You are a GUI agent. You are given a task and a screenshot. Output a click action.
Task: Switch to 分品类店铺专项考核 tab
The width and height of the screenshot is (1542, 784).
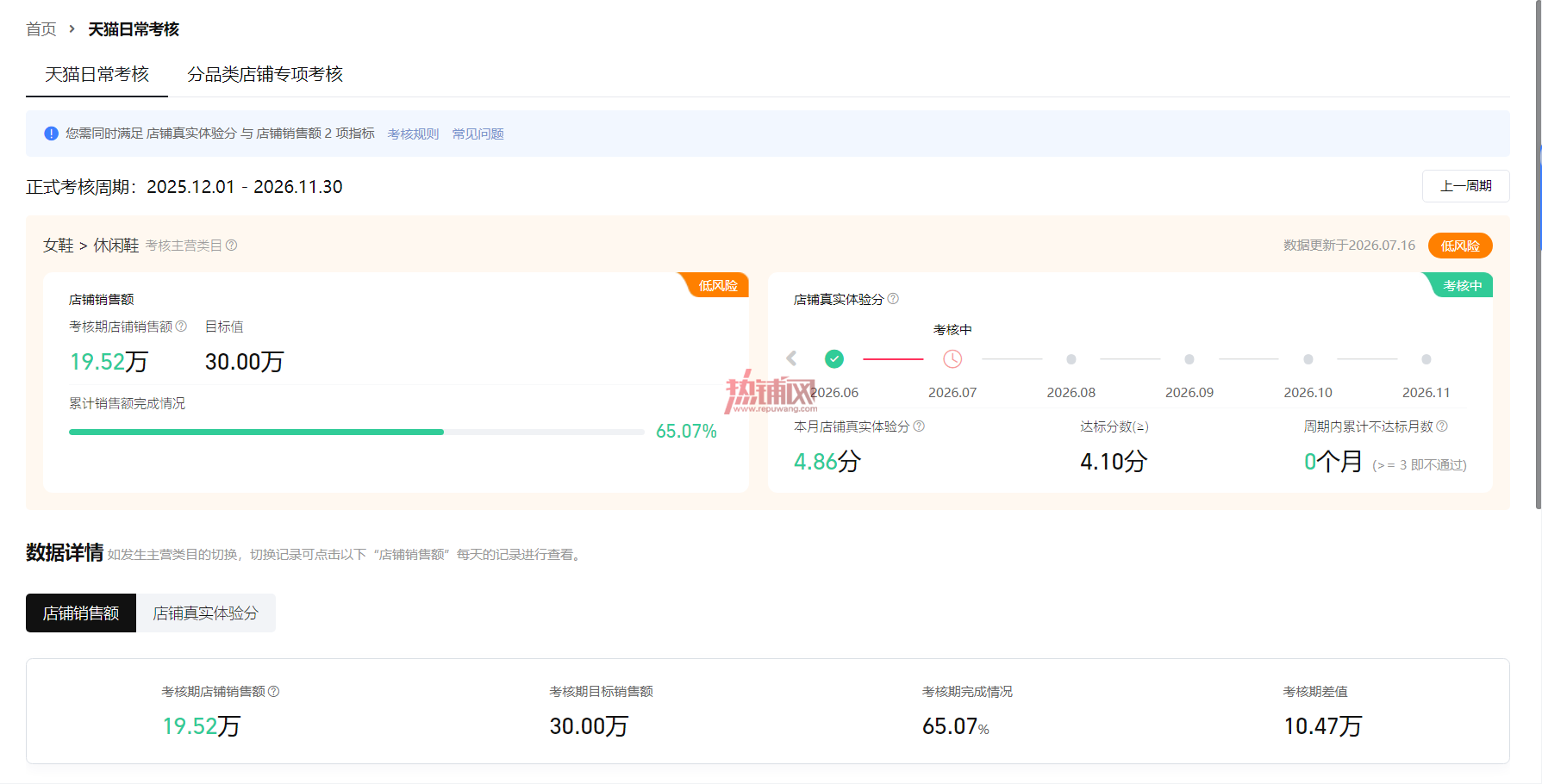click(x=265, y=75)
